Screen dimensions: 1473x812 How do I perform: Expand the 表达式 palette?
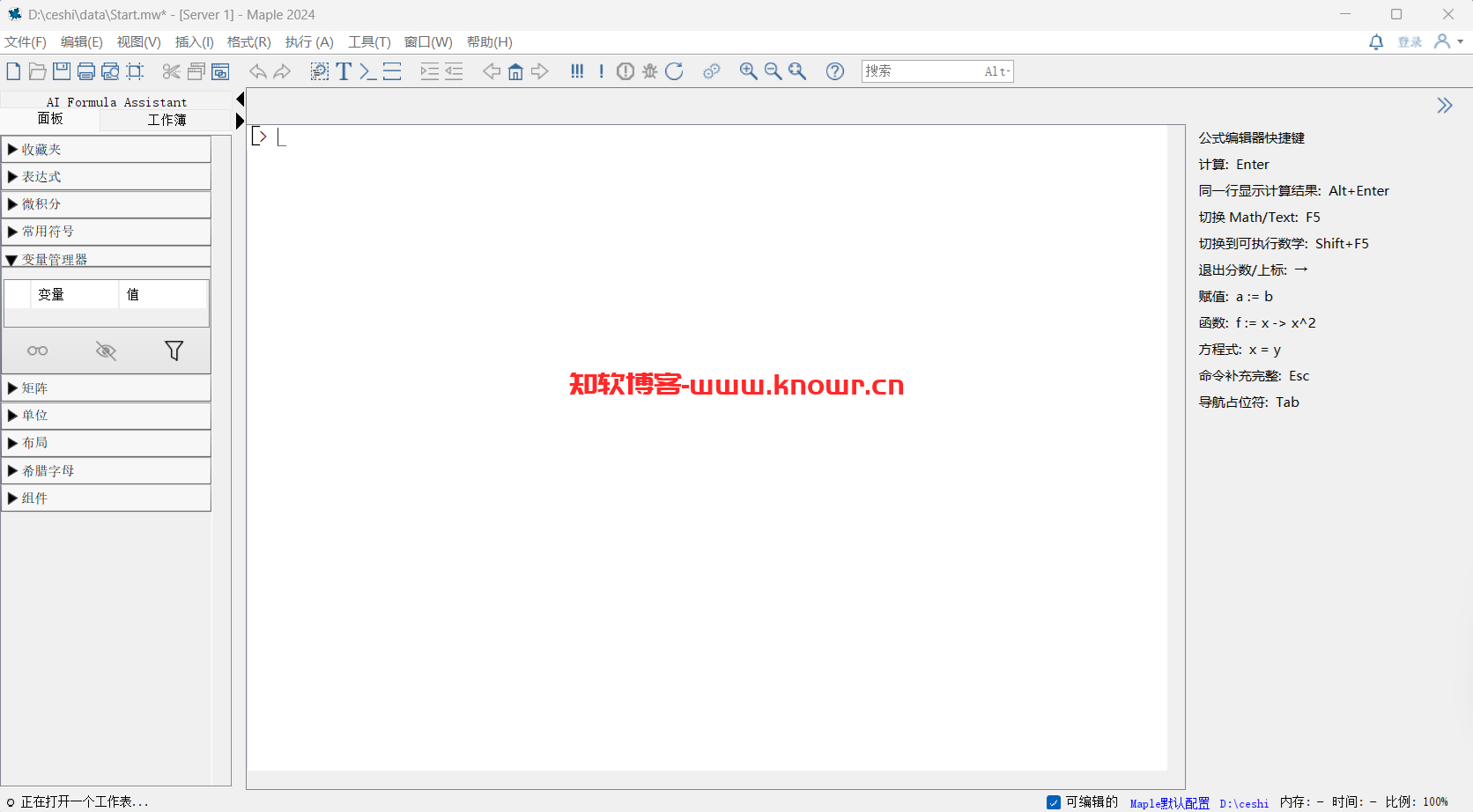click(107, 177)
